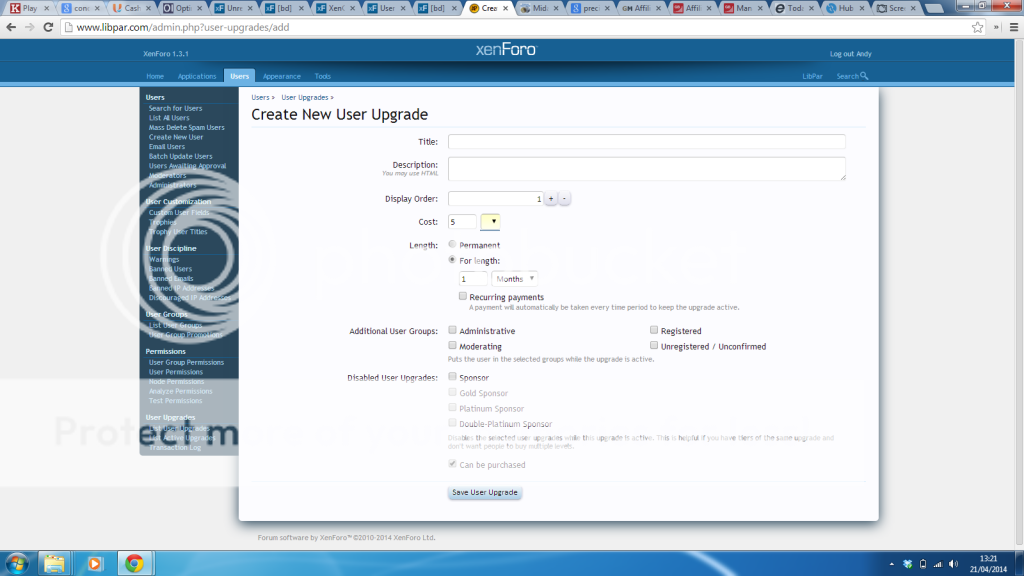This screenshot has height=576, width=1024.
Task: Open Chrome from the taskbar
Action: pos(135,563)
